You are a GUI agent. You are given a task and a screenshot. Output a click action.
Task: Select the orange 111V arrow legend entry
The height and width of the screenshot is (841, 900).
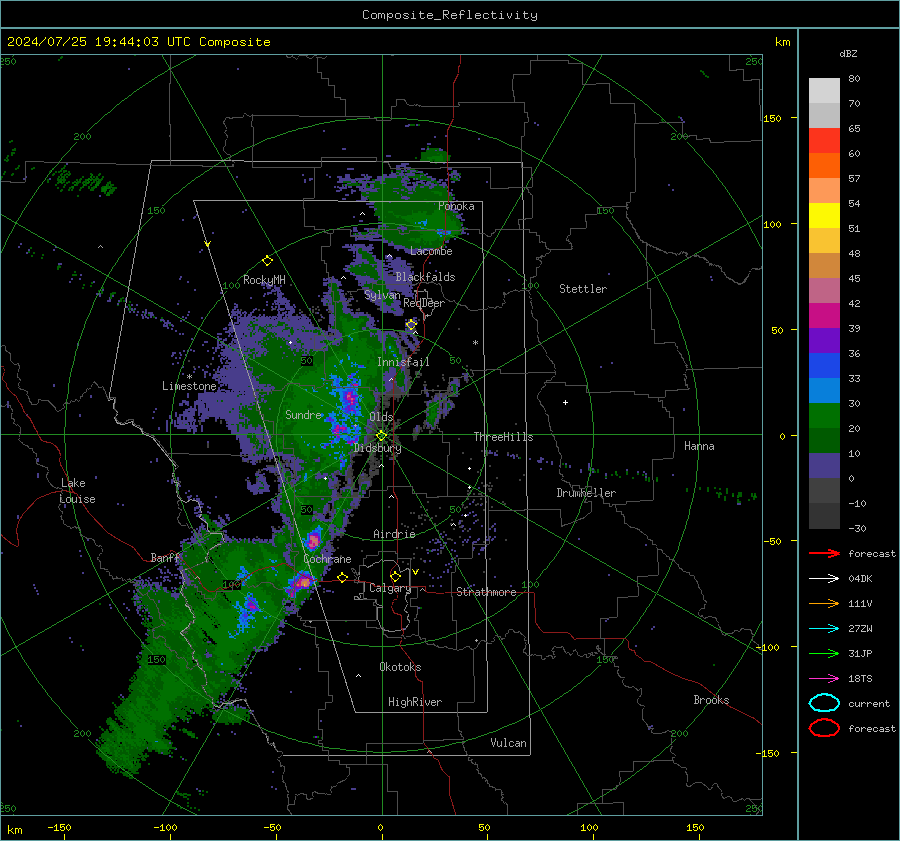(x=824, y=603)
